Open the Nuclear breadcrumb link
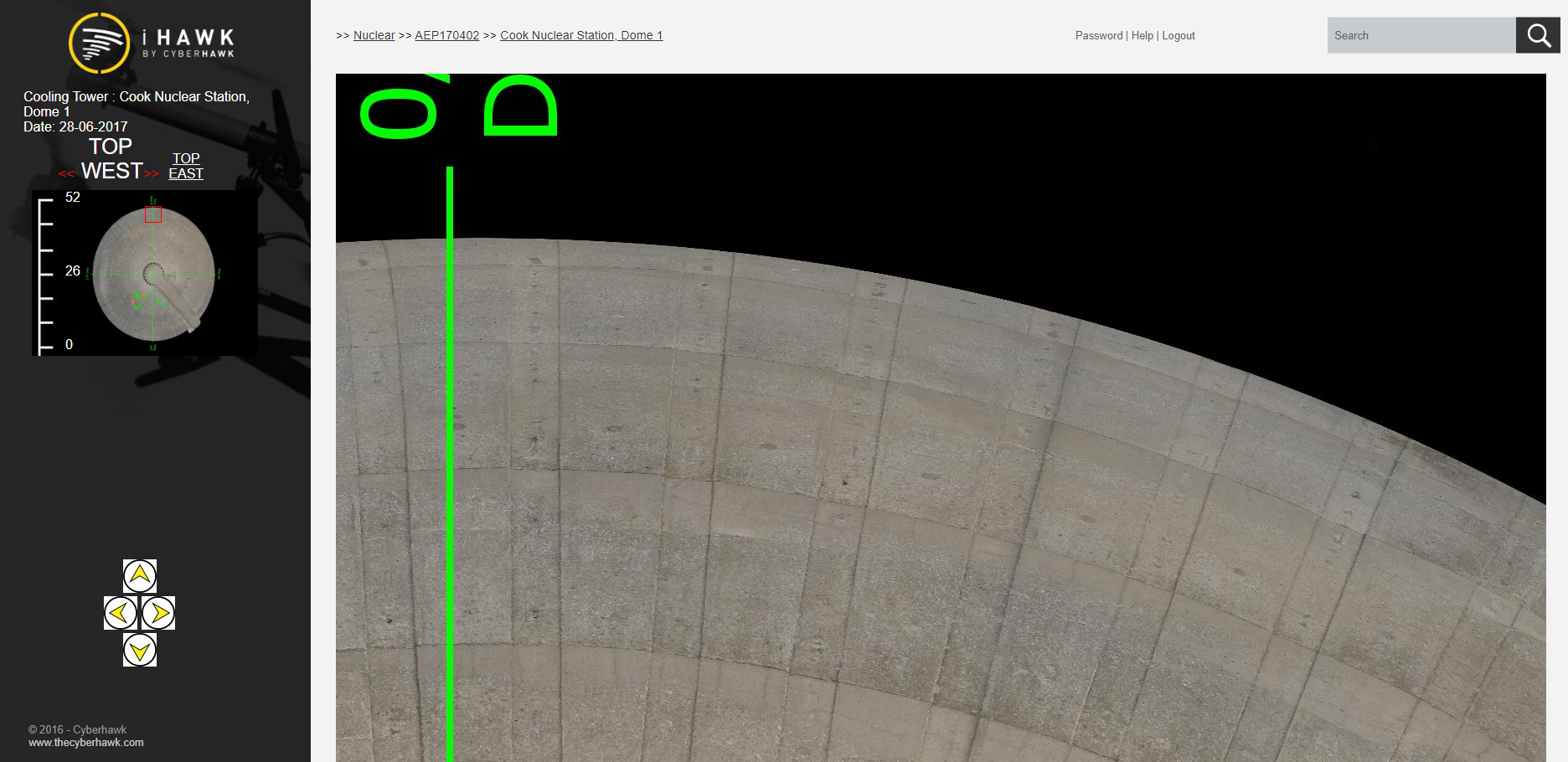Screen dimensions: 1568x762 374,35
